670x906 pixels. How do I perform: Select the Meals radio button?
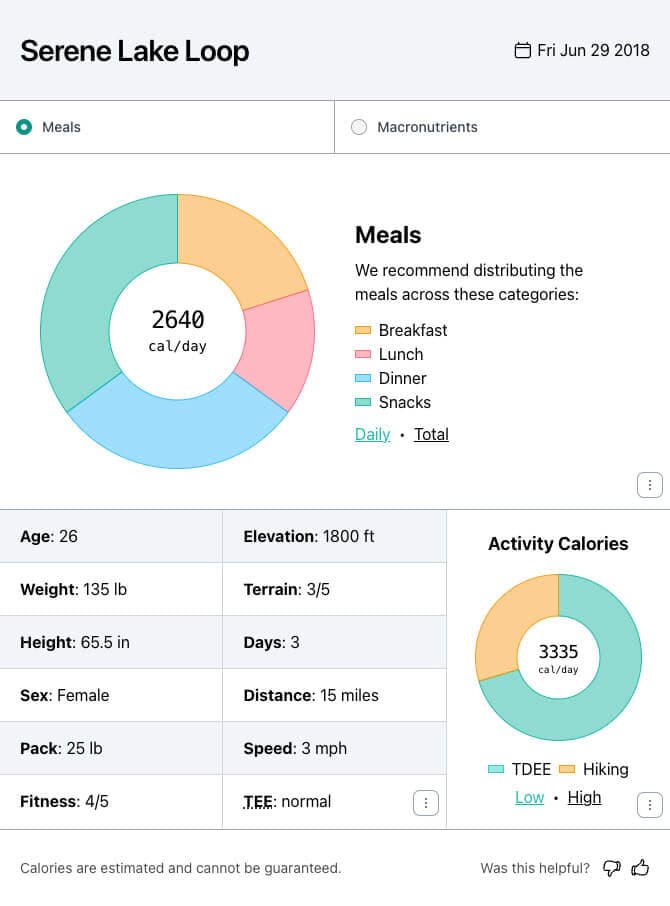point(24,127)
